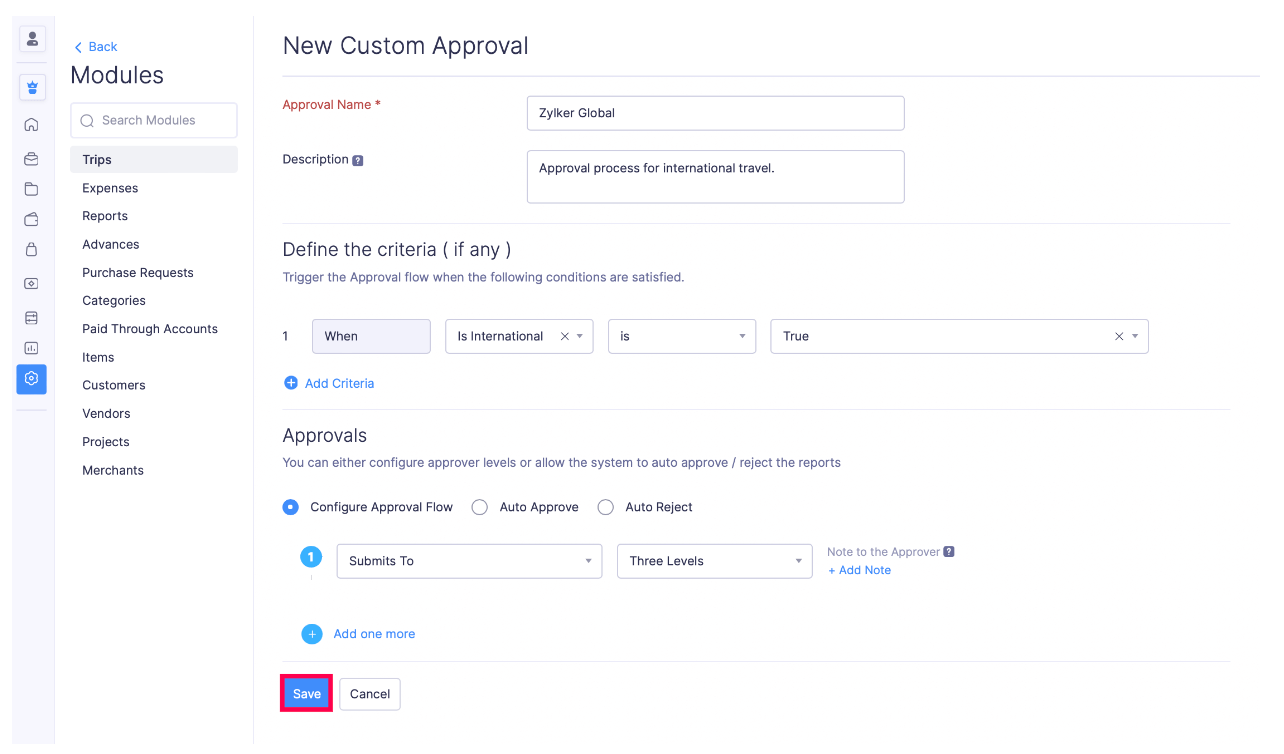This screenshot has height=754, width=1284.
Task: Open the Admin View crown icon
Action: (x=32, y=87)
